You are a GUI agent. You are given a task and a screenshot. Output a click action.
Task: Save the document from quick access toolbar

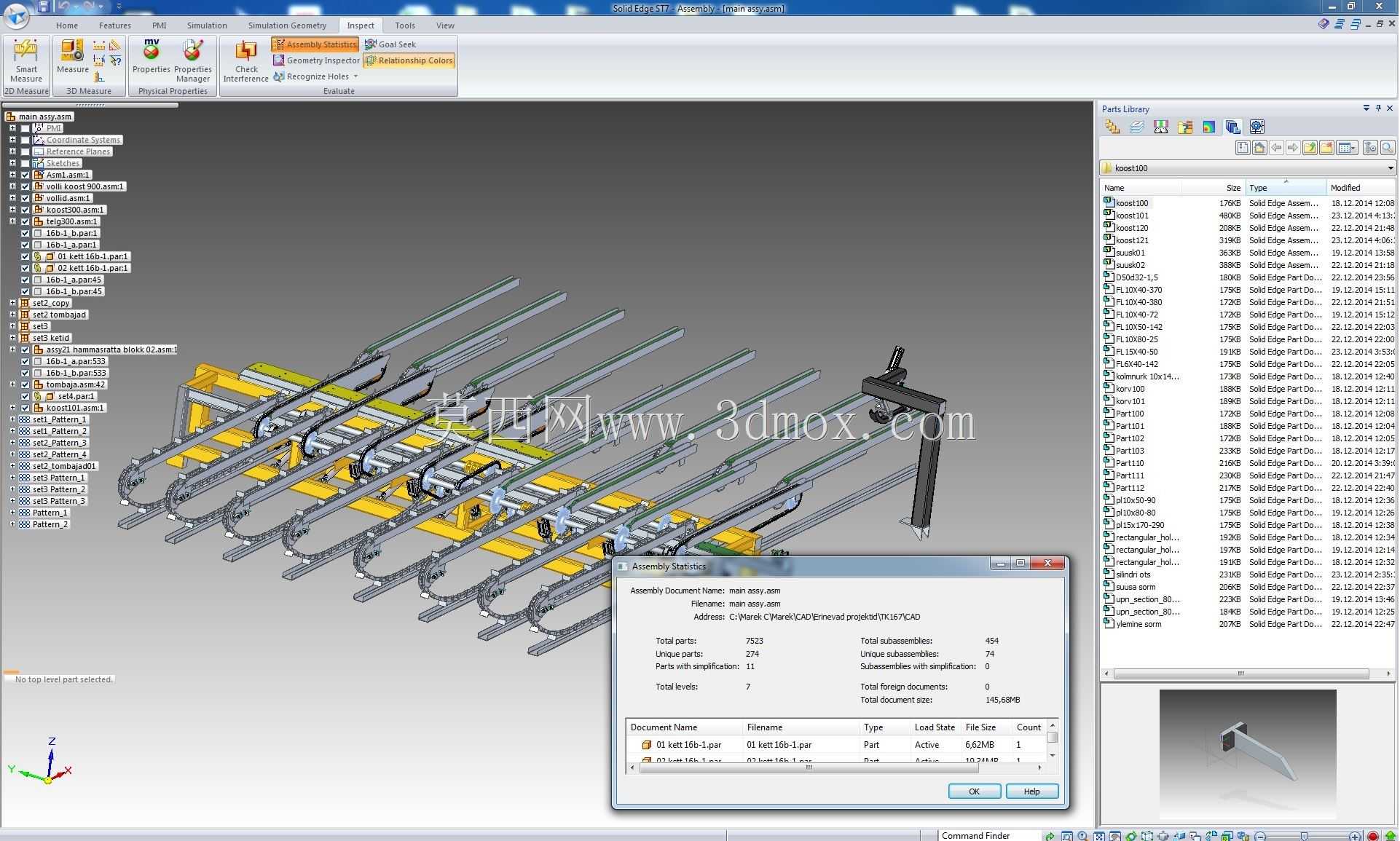click(44, 7)
